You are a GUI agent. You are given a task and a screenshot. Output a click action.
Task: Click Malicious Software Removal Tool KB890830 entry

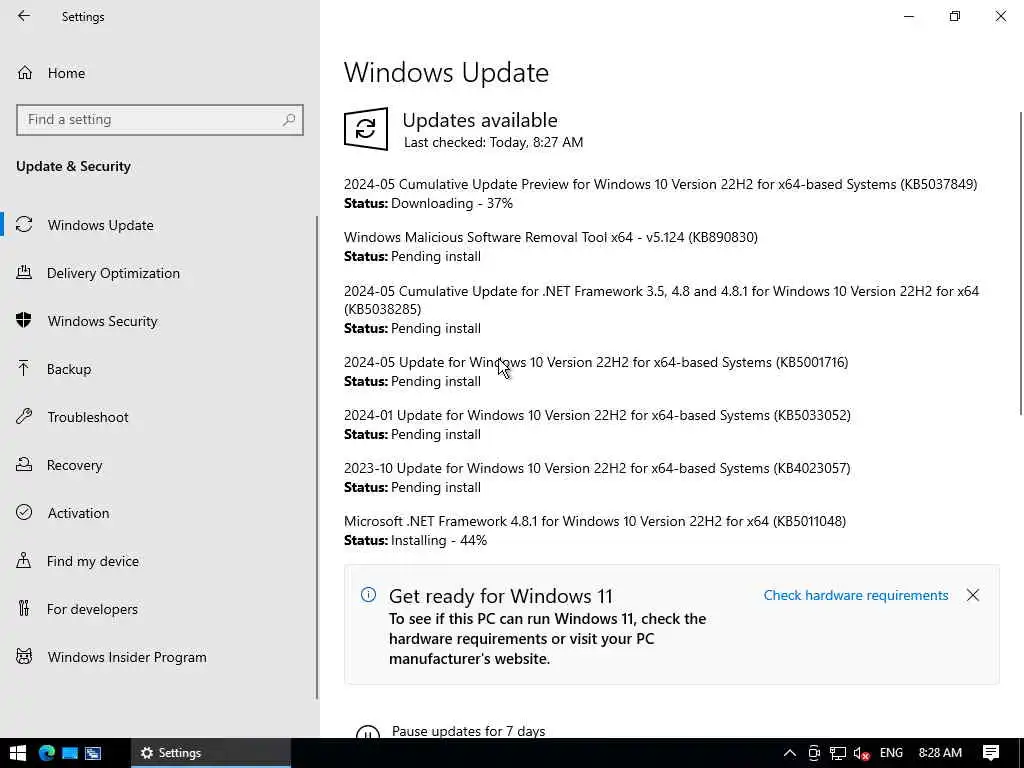(x=551, y=237)
